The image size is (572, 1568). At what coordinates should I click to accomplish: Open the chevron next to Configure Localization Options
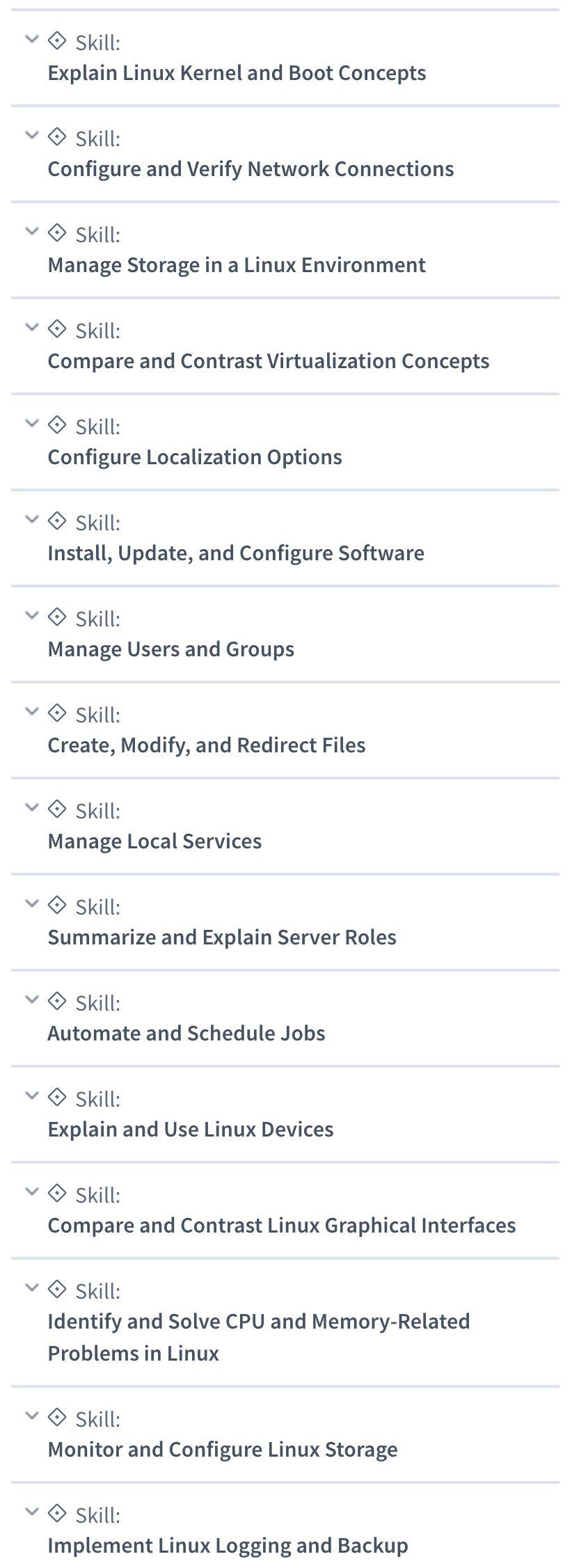(x=31, y=423)
